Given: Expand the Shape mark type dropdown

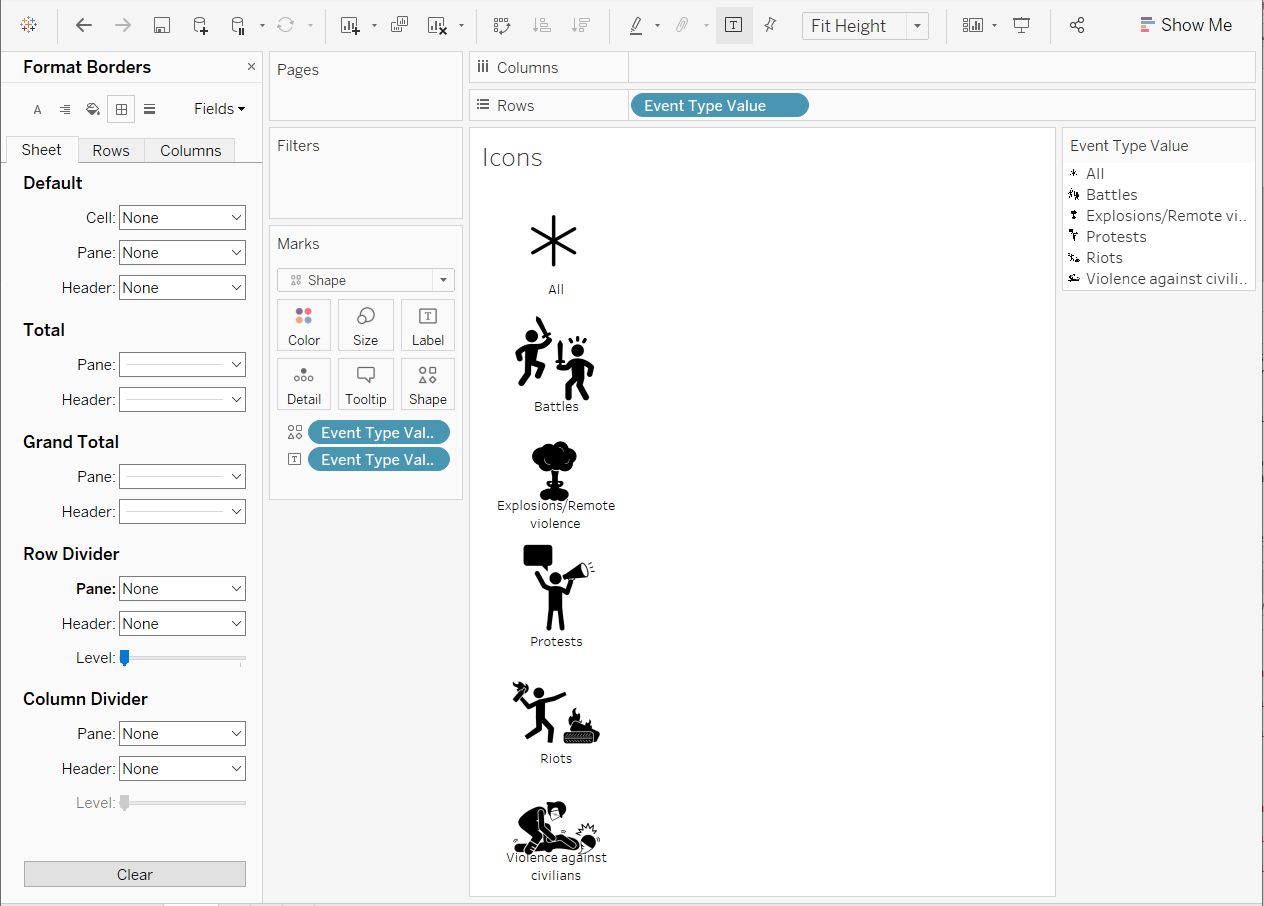Looking at the screenshot, I should [443, 280].
